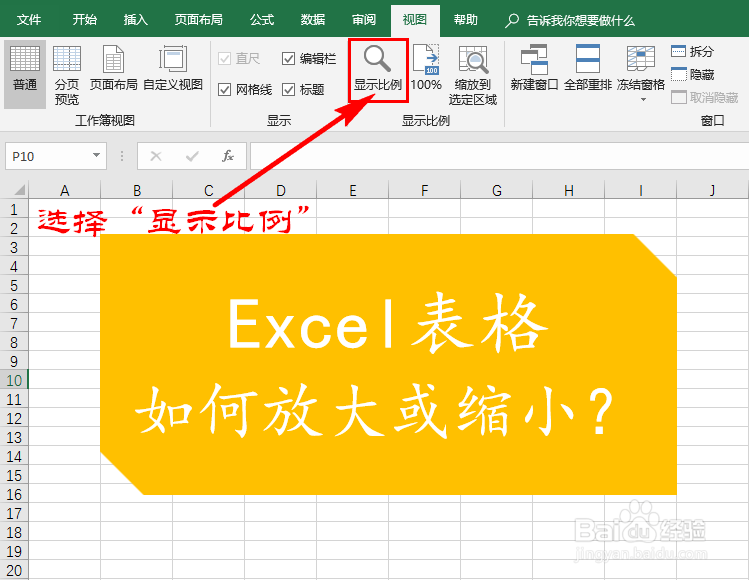Open the Zoom (显示比例) dialog
749x580 pixels.
(378, 70)
